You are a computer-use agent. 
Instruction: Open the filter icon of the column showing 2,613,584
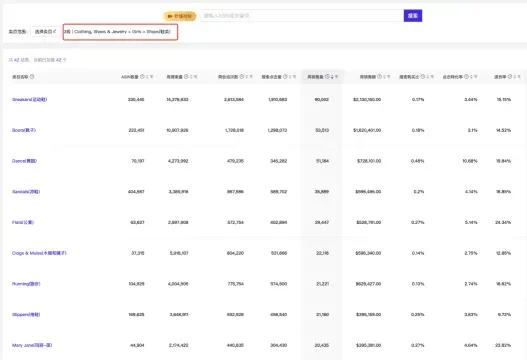pyautogui.click(x=251, y=77)
